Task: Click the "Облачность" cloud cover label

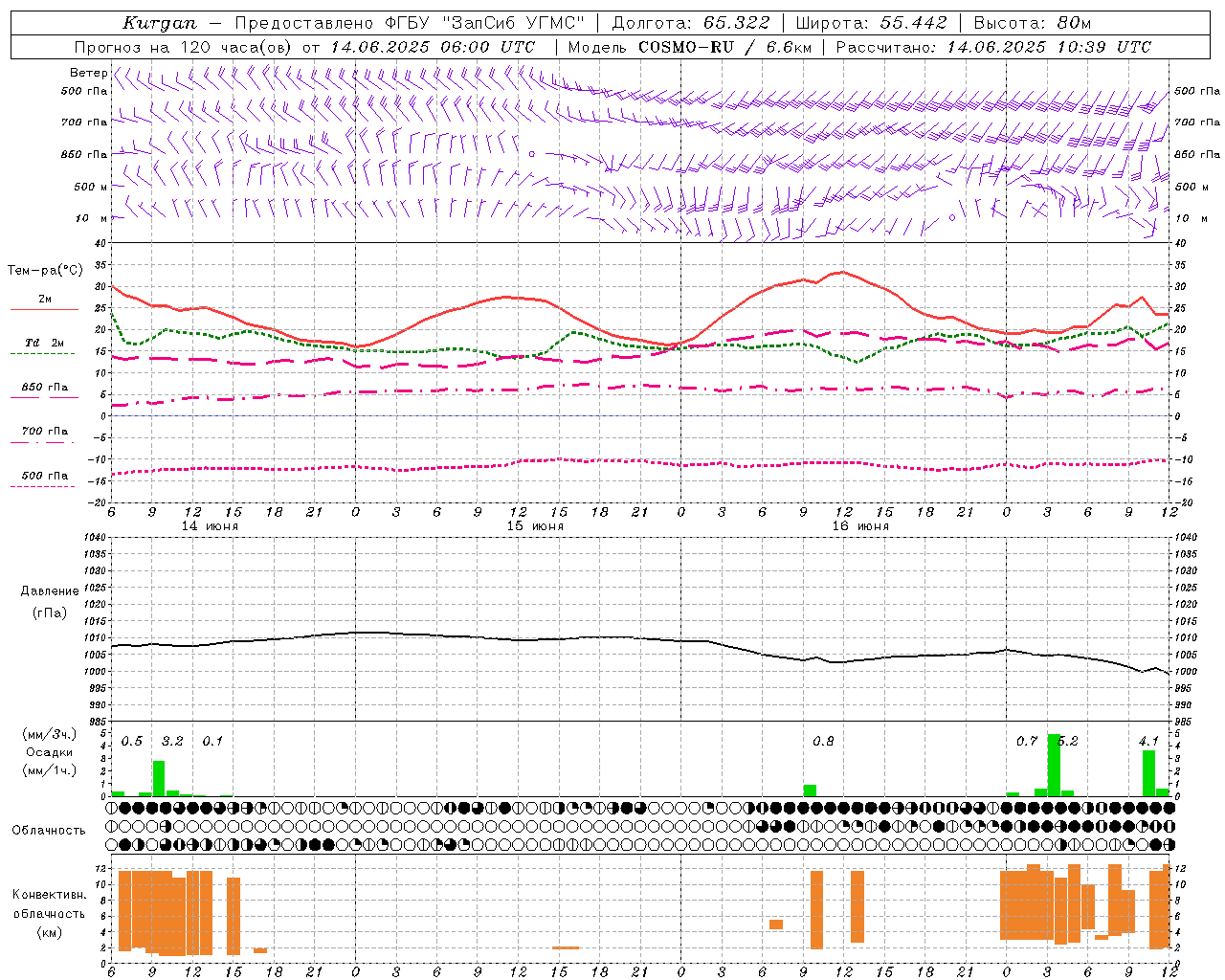Action: pyautogui.click(x=49, y=831)
